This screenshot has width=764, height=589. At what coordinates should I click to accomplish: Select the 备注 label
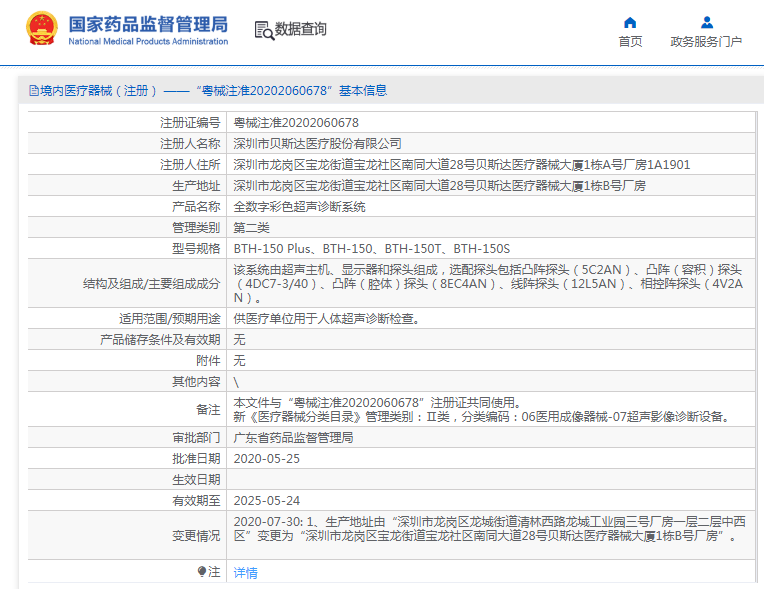208,410
